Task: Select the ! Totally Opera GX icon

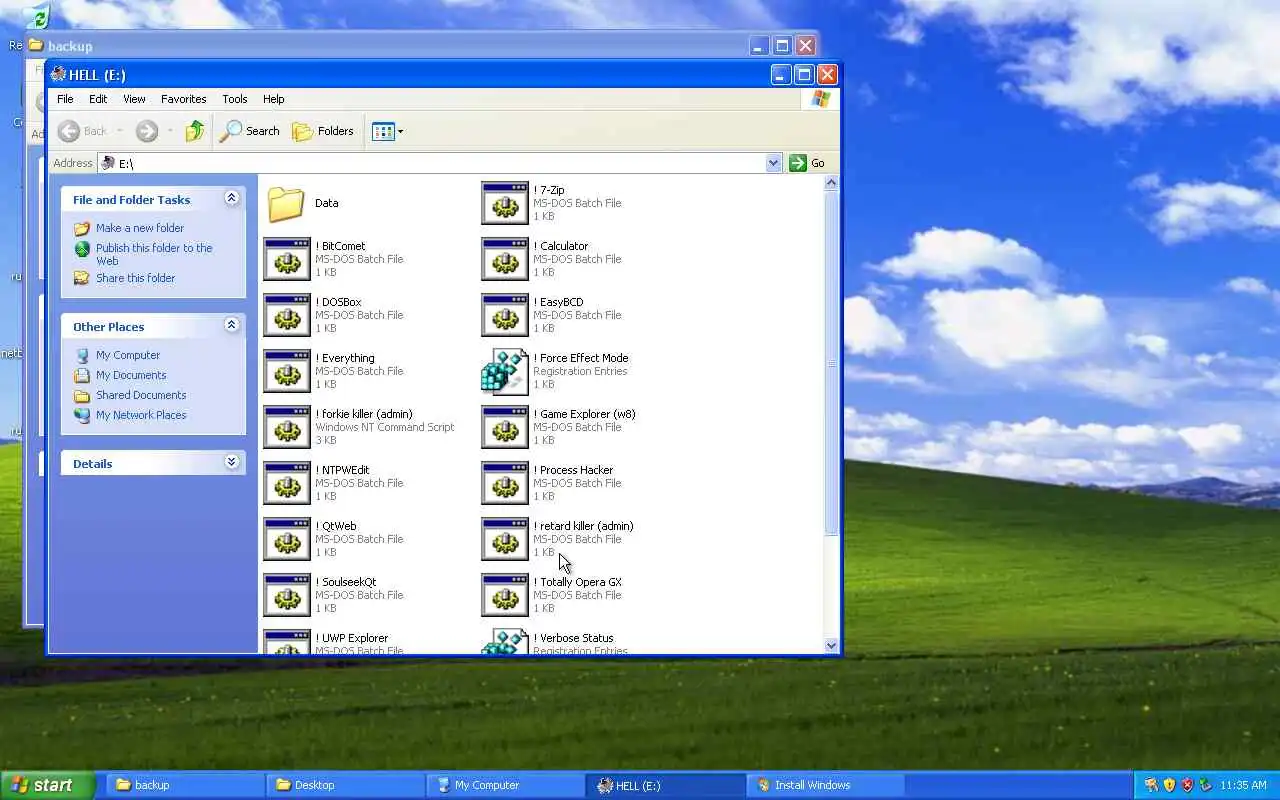Action: [x=505, y=595]
